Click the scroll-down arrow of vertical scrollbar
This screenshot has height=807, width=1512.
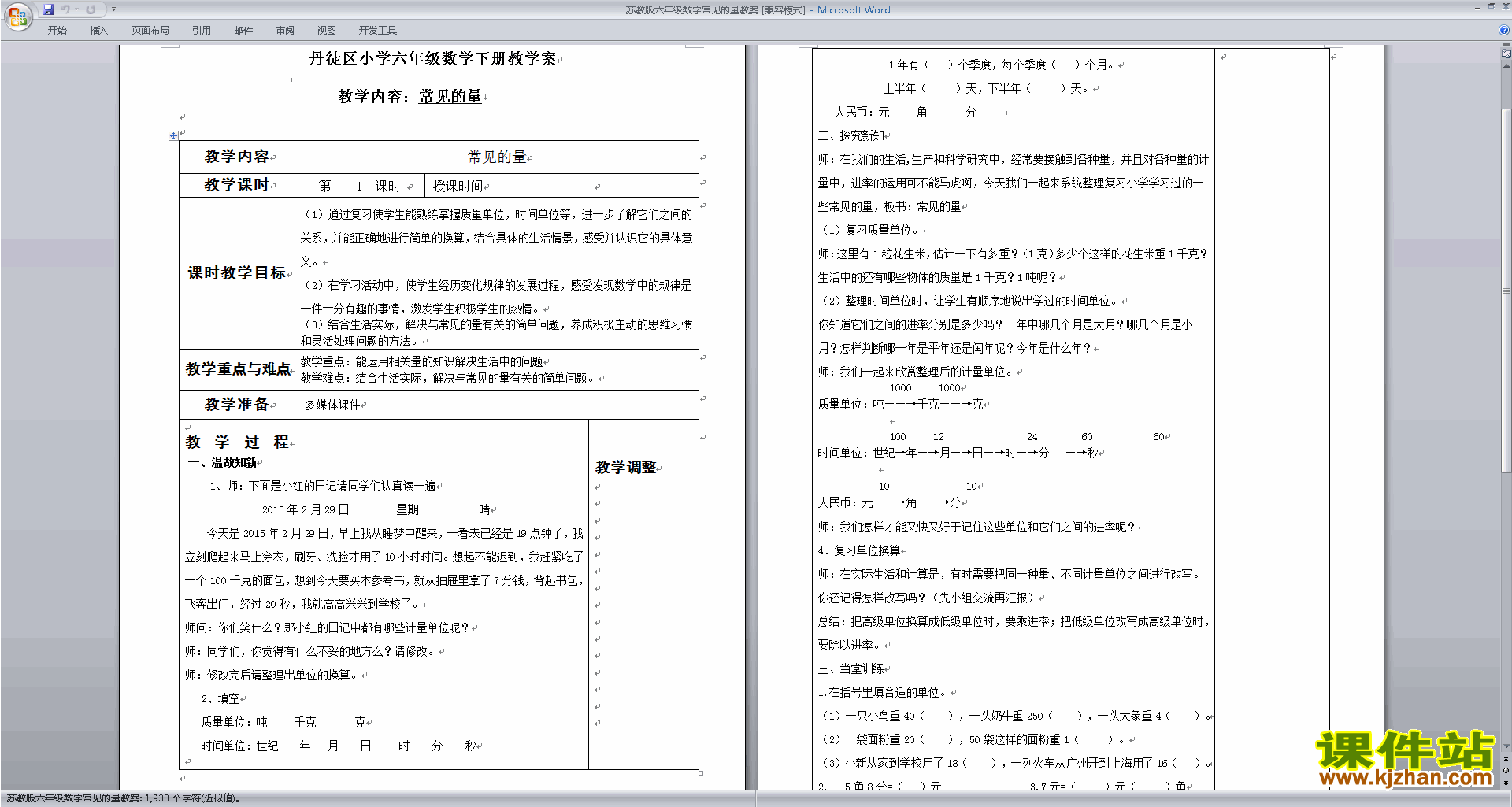(x=1506, y=746)
